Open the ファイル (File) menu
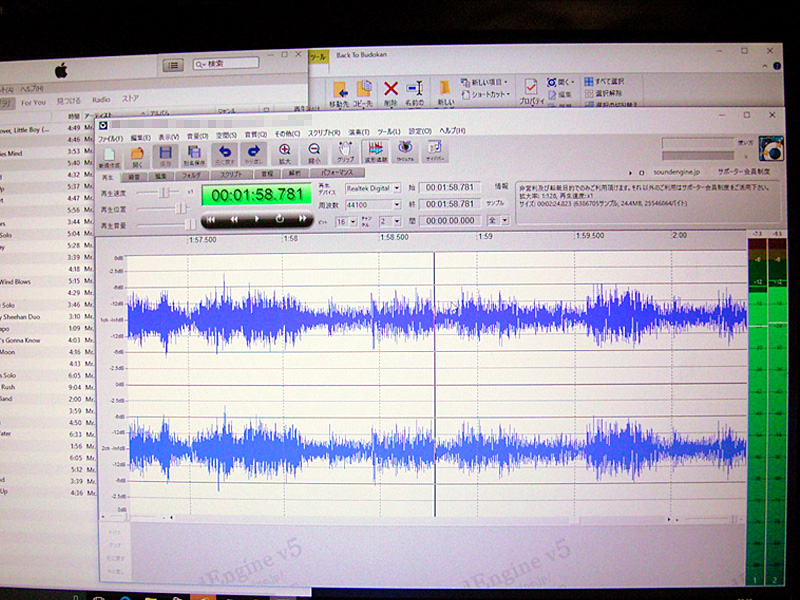Viewport: 800px width, 600px height. (x=110, y=134)
